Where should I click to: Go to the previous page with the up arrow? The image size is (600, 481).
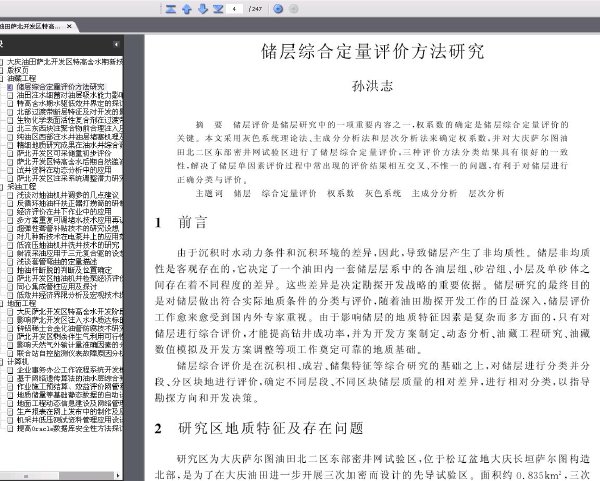click(187, 9)
